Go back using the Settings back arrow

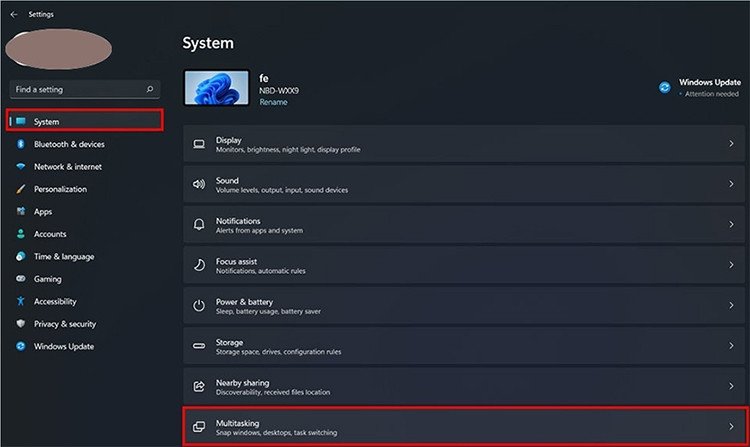[x=13, y=14]
